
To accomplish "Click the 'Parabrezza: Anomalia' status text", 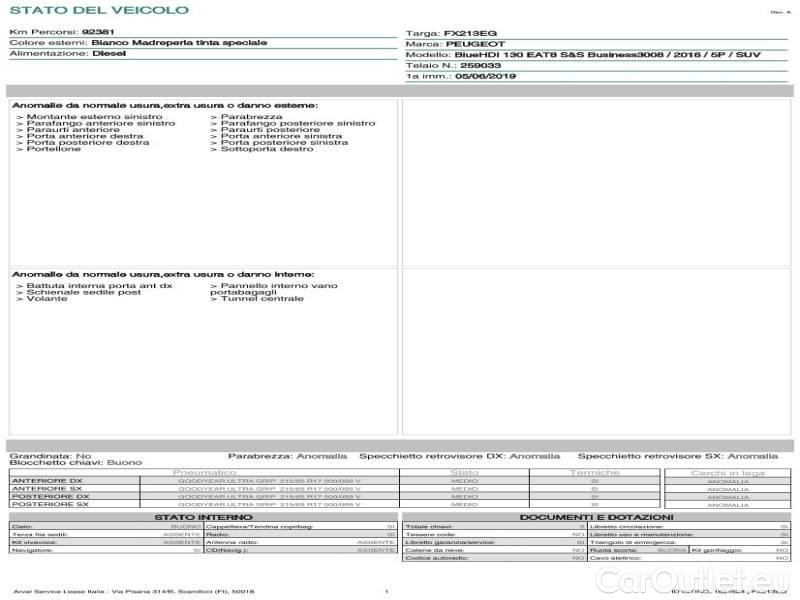I will tap(287, 456).
